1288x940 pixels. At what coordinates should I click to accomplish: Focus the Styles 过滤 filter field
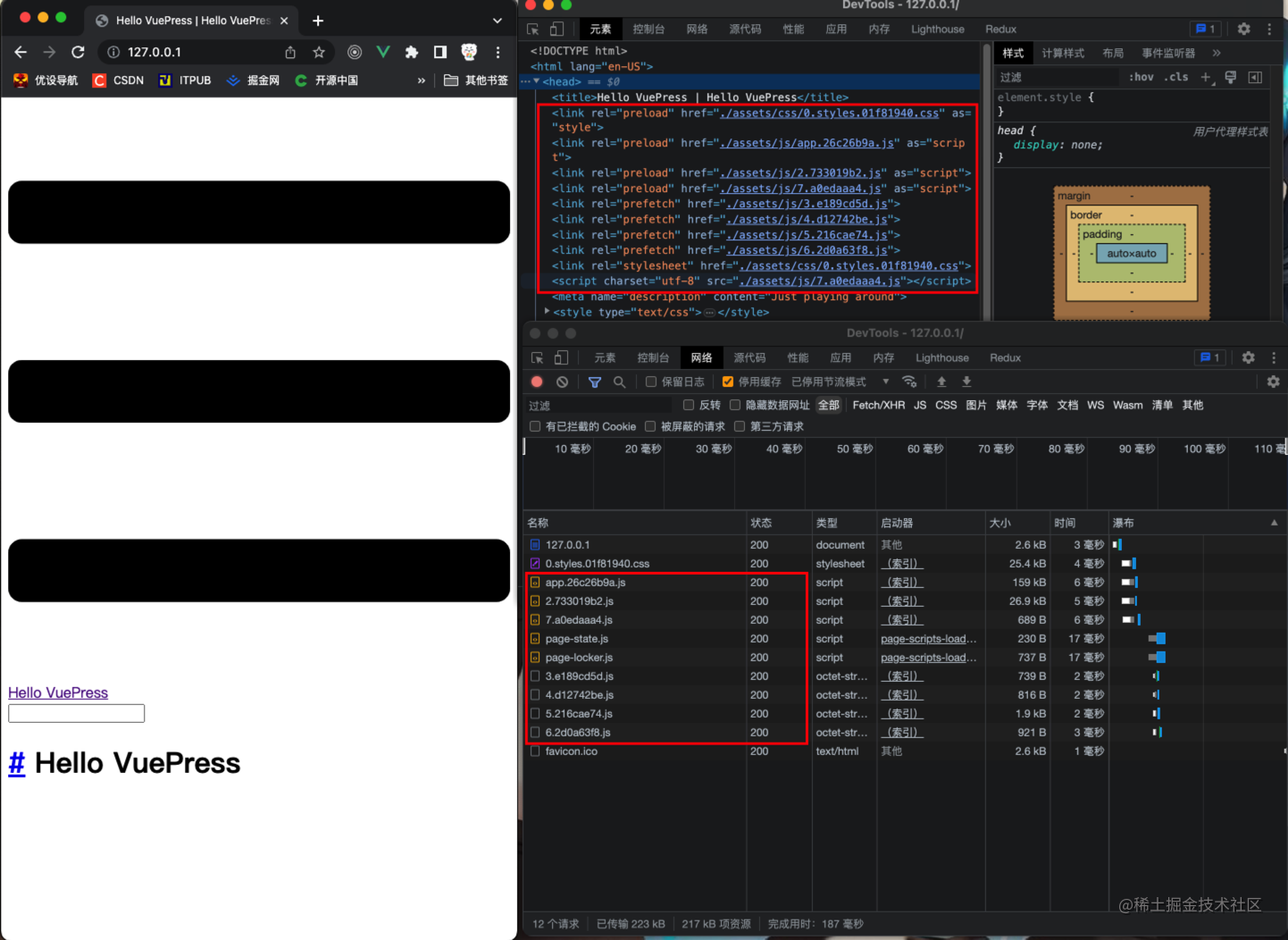coord(1058,77)
